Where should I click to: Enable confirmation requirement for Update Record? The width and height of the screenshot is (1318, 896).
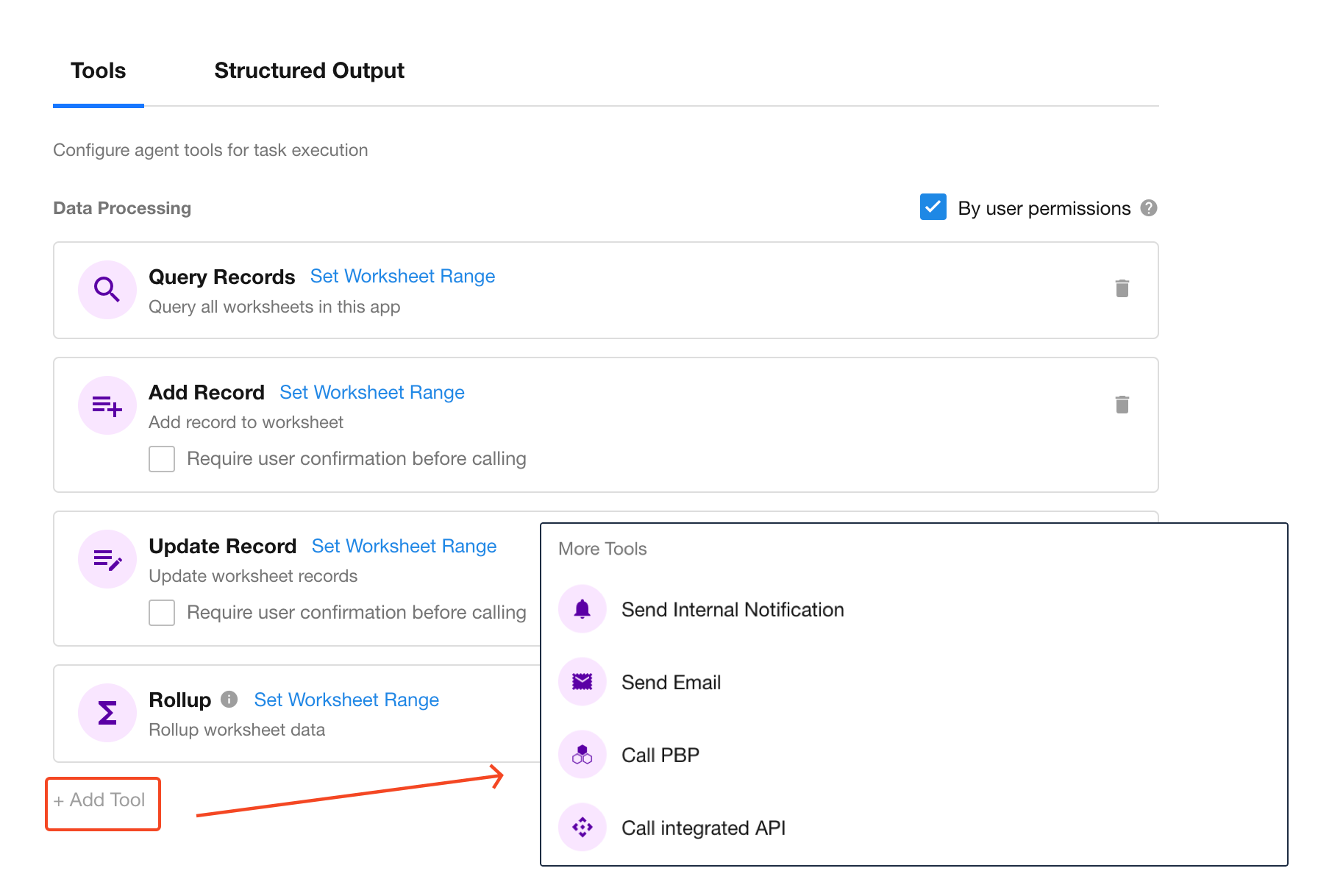162,613
